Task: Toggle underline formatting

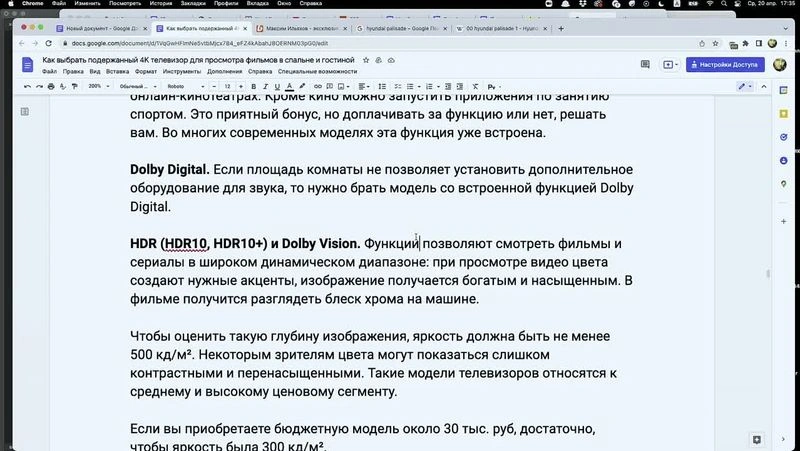Action: (x=277, y=87)
